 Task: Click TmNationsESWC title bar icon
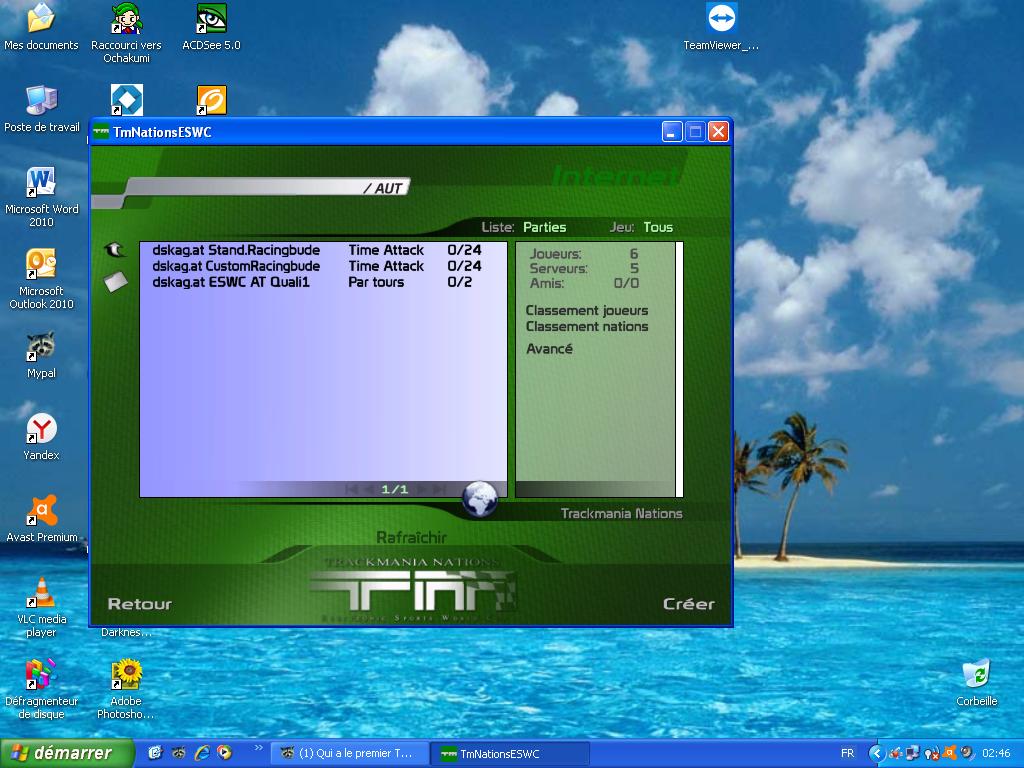click(x=101, y=132)
